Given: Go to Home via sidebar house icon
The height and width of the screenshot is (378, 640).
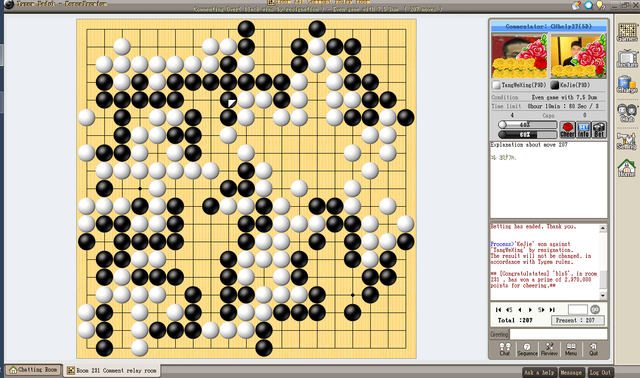Looking at the screenshot, I should [627, 168].
